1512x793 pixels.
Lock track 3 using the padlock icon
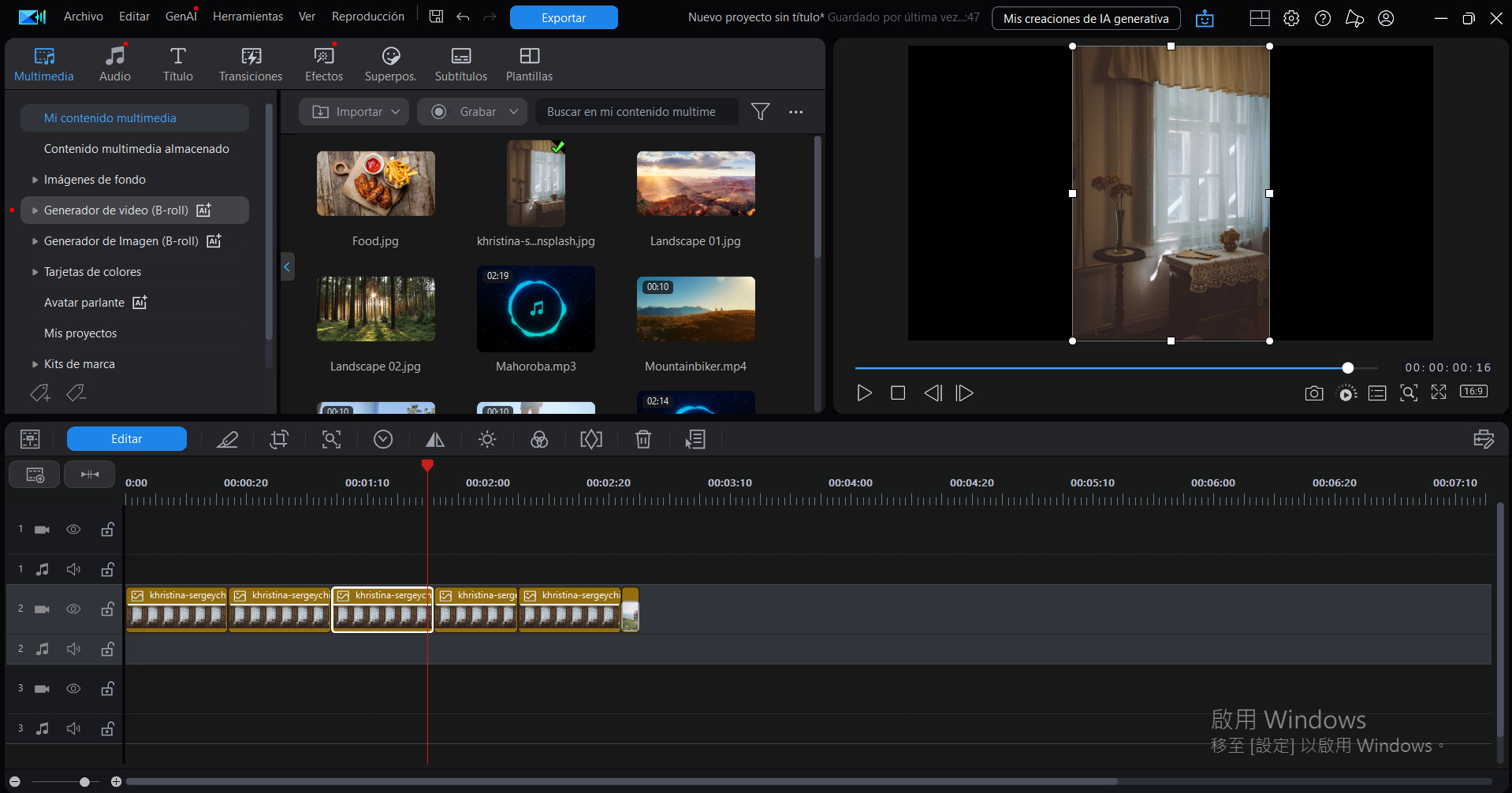(x=107, y=688)
